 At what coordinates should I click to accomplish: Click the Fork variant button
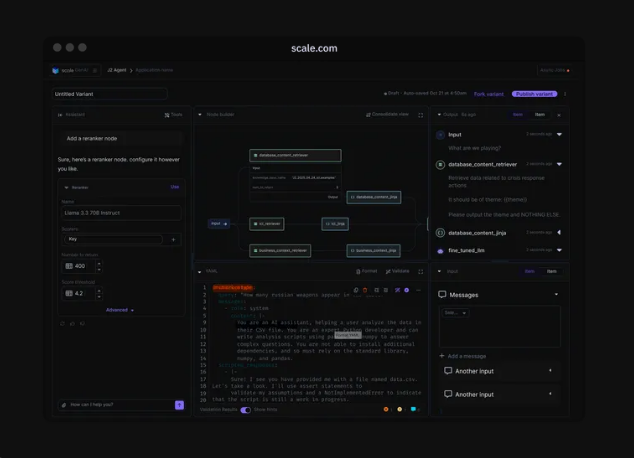coord(488,94)
